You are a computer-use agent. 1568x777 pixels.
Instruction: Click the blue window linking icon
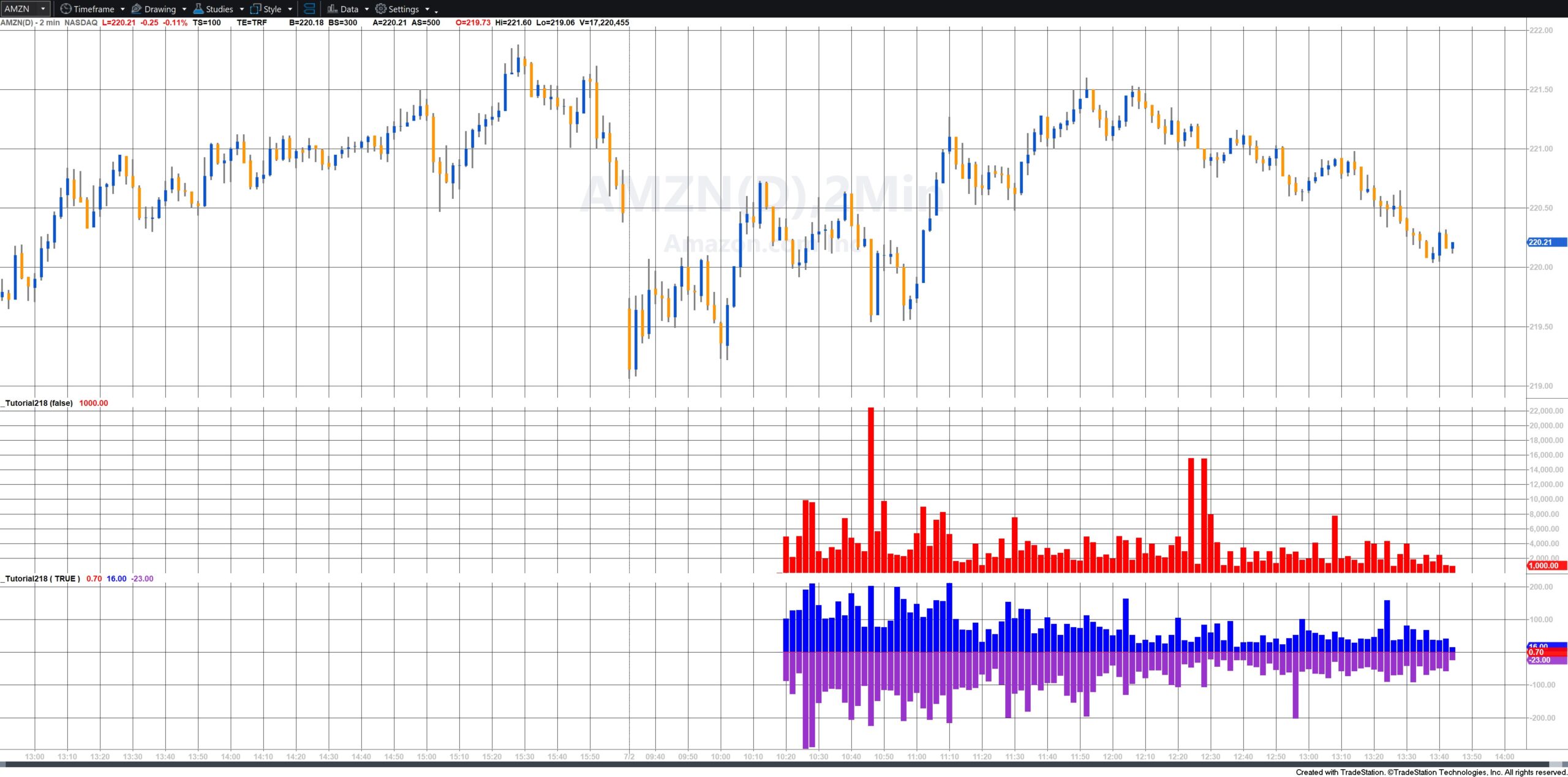coord(309,9)
